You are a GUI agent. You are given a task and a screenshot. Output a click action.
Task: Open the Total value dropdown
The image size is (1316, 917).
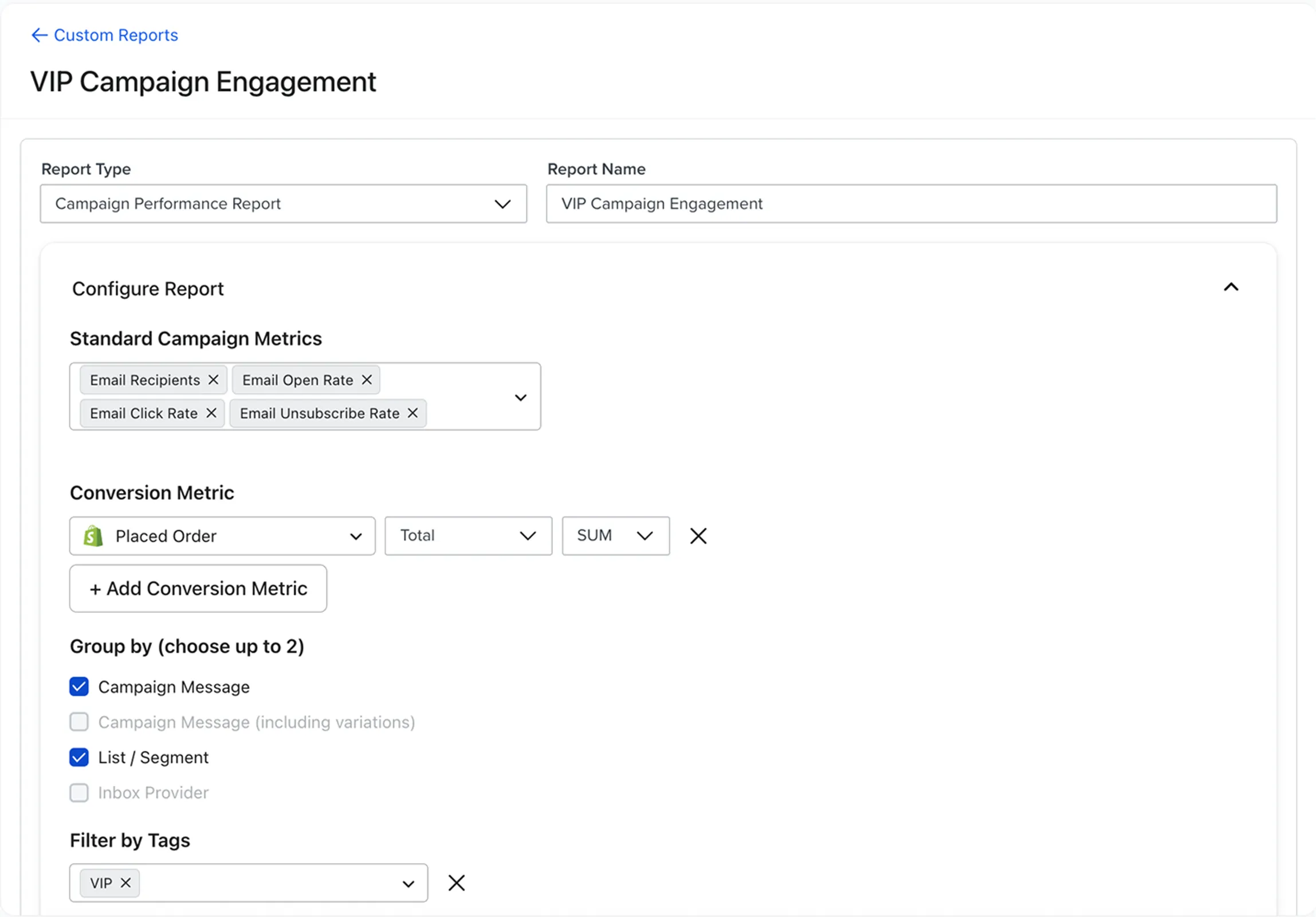[468, 536]
